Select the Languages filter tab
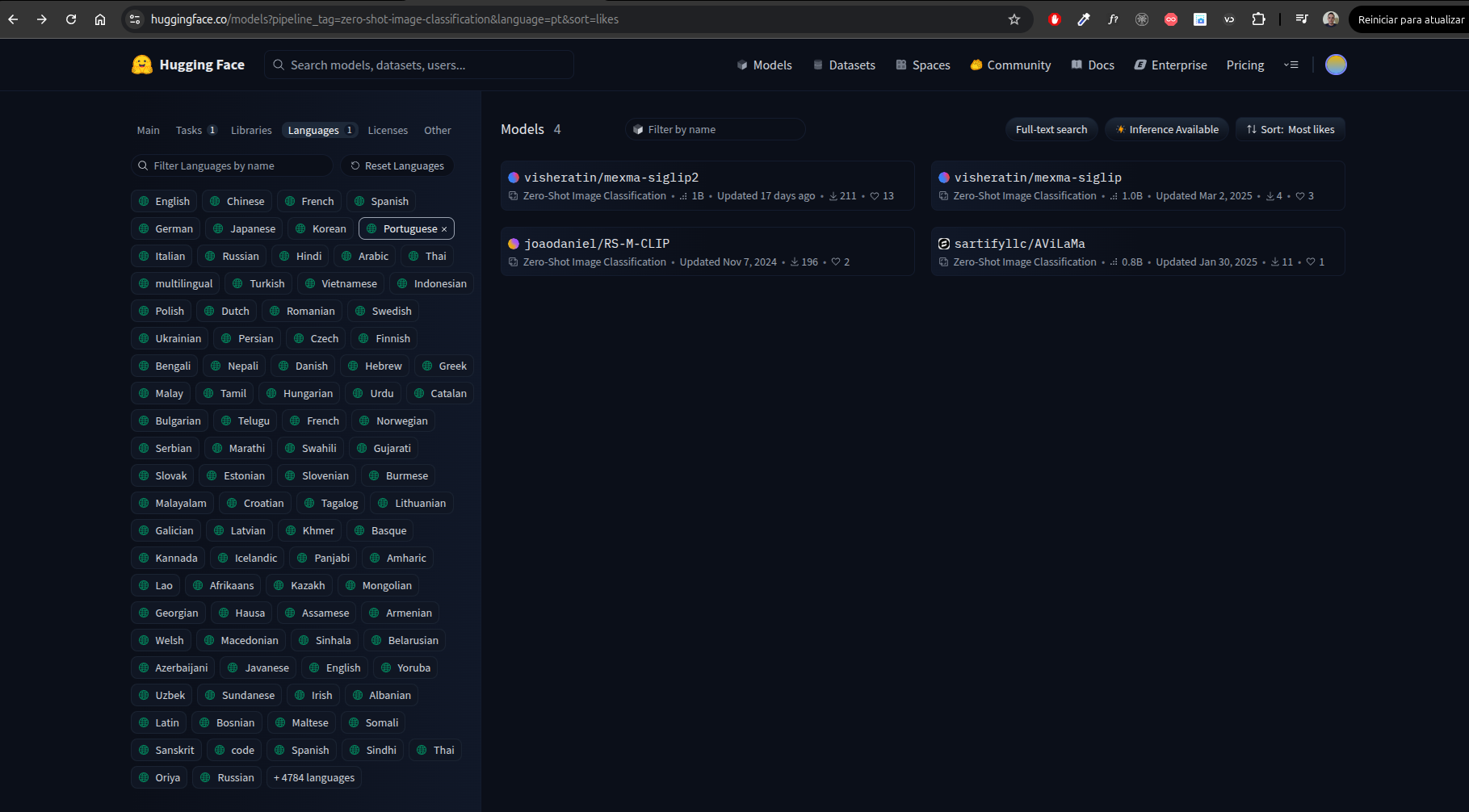Screen dimensions: 1469x812 pos(321,130)
